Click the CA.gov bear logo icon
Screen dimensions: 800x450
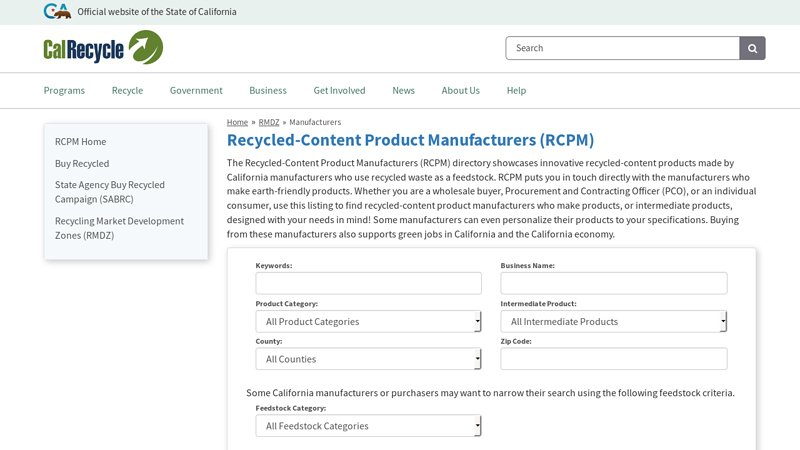pos(57,11)
